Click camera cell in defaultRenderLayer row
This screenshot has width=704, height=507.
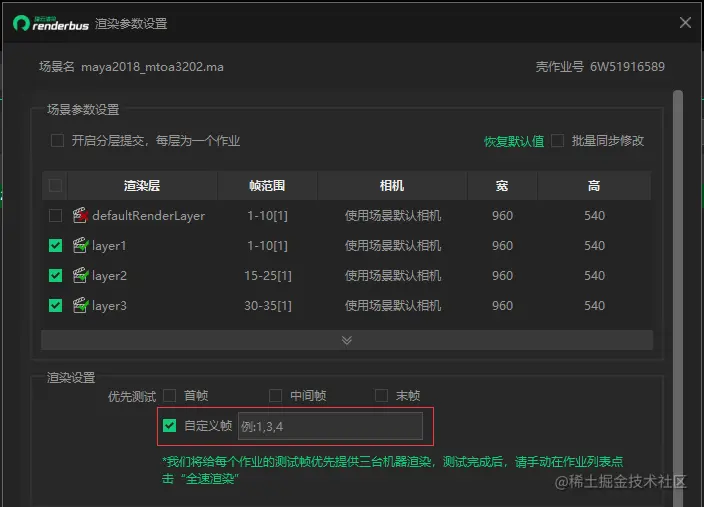tap(393, 216)
